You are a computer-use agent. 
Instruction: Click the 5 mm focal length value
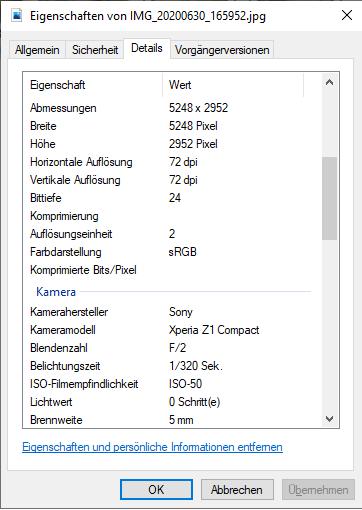point(181,420)
